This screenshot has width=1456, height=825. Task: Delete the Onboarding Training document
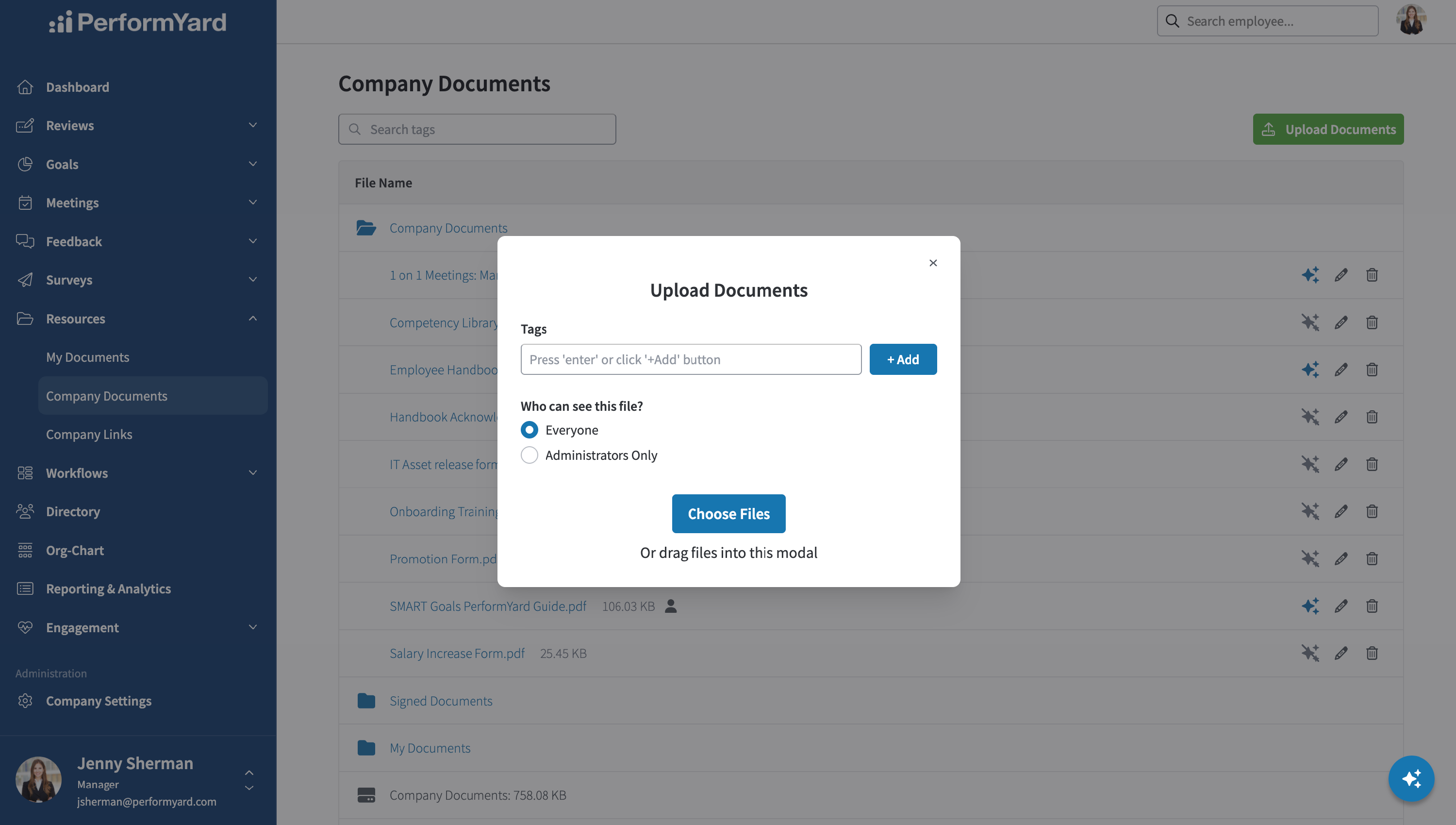(x=1372, y=511)
